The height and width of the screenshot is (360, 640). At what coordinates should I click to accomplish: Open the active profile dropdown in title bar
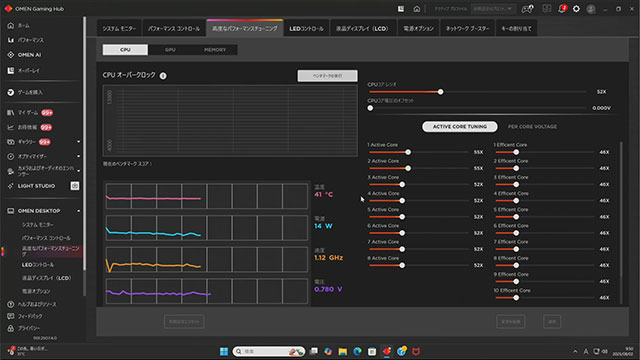click(493, 9)
